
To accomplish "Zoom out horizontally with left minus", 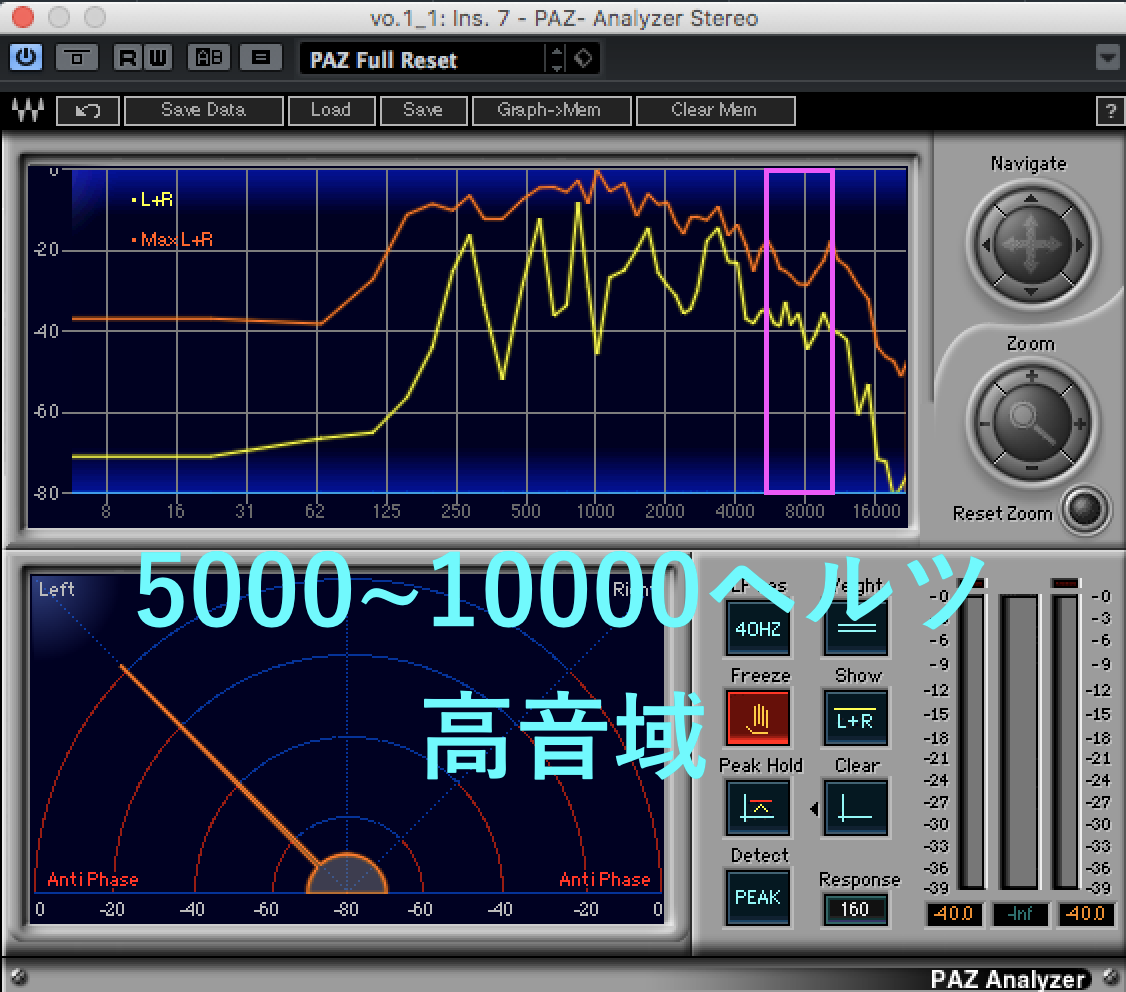I will (985, 424).
